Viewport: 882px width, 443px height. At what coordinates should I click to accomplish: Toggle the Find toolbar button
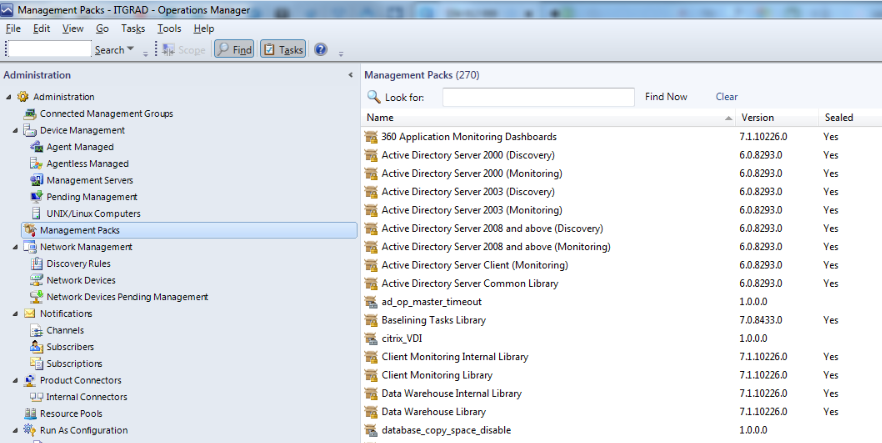235,49
